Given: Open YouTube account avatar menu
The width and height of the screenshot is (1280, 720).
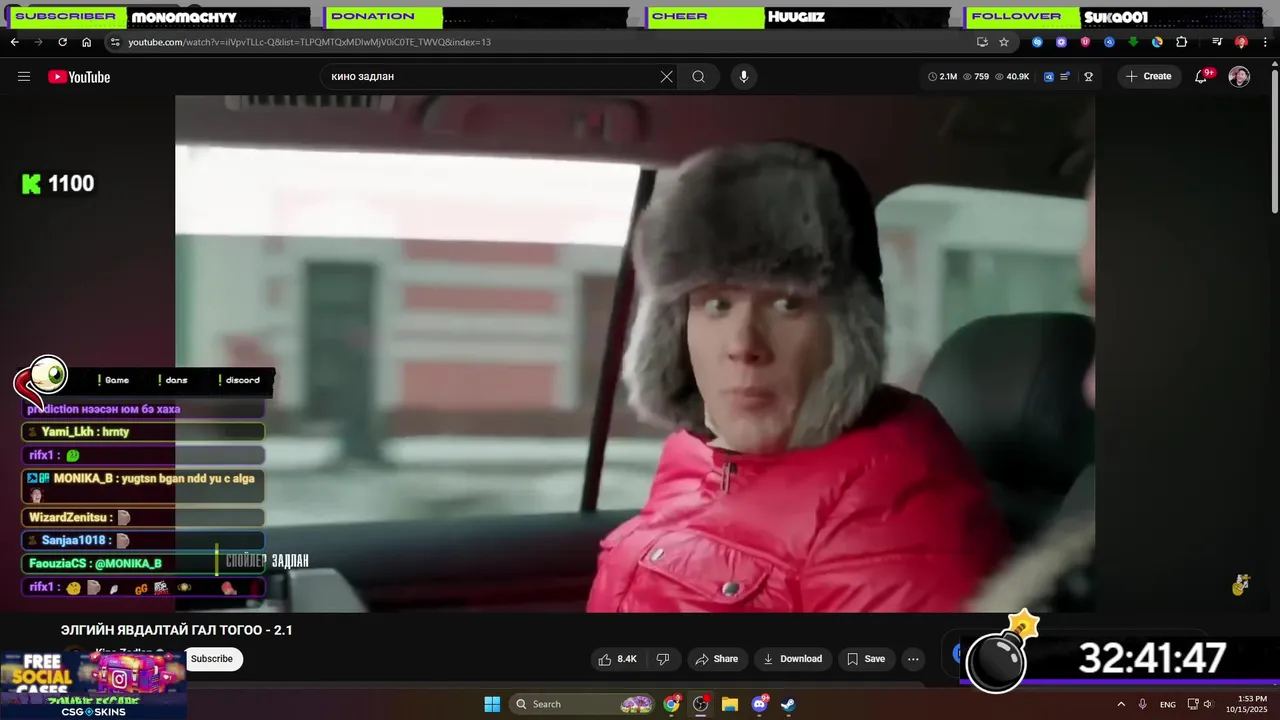Looking at the screenshot, I should click(1239, 76).
